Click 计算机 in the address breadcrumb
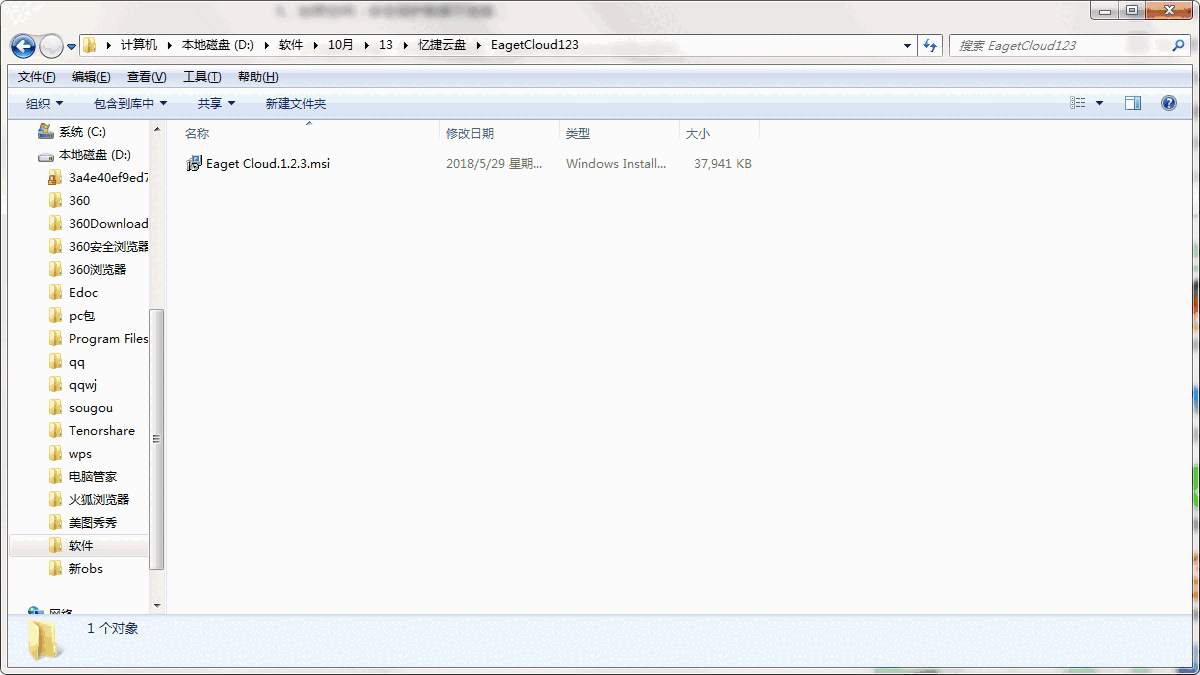 click(139, 45)
